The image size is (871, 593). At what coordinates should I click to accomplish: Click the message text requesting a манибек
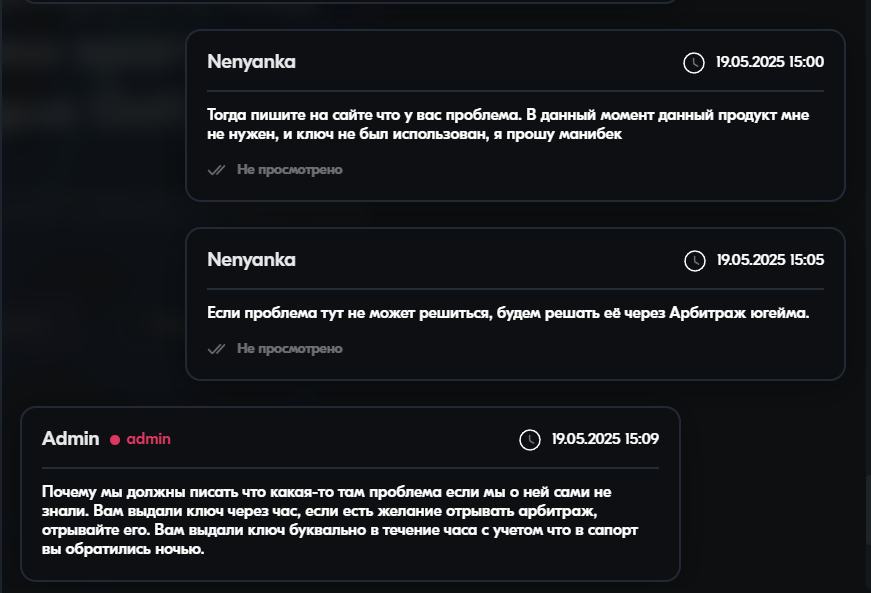click(x=507, y=125)
